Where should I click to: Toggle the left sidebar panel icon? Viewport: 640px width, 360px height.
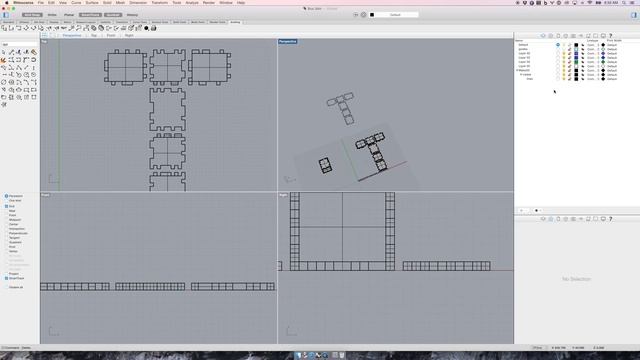tap(6, 15)
